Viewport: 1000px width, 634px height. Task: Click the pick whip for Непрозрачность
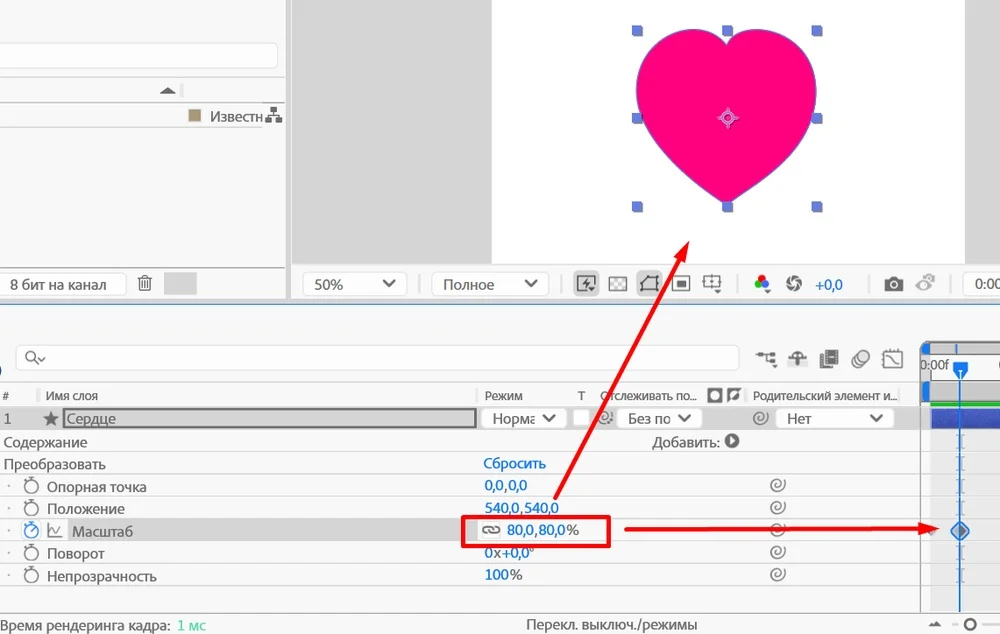click(777, 575)
